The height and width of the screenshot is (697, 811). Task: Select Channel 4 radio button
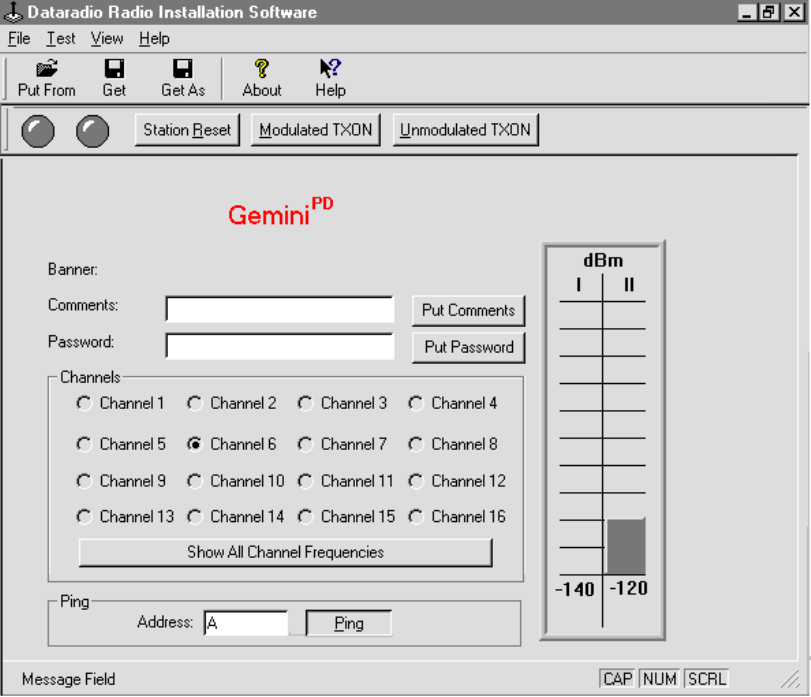point(416,403)
